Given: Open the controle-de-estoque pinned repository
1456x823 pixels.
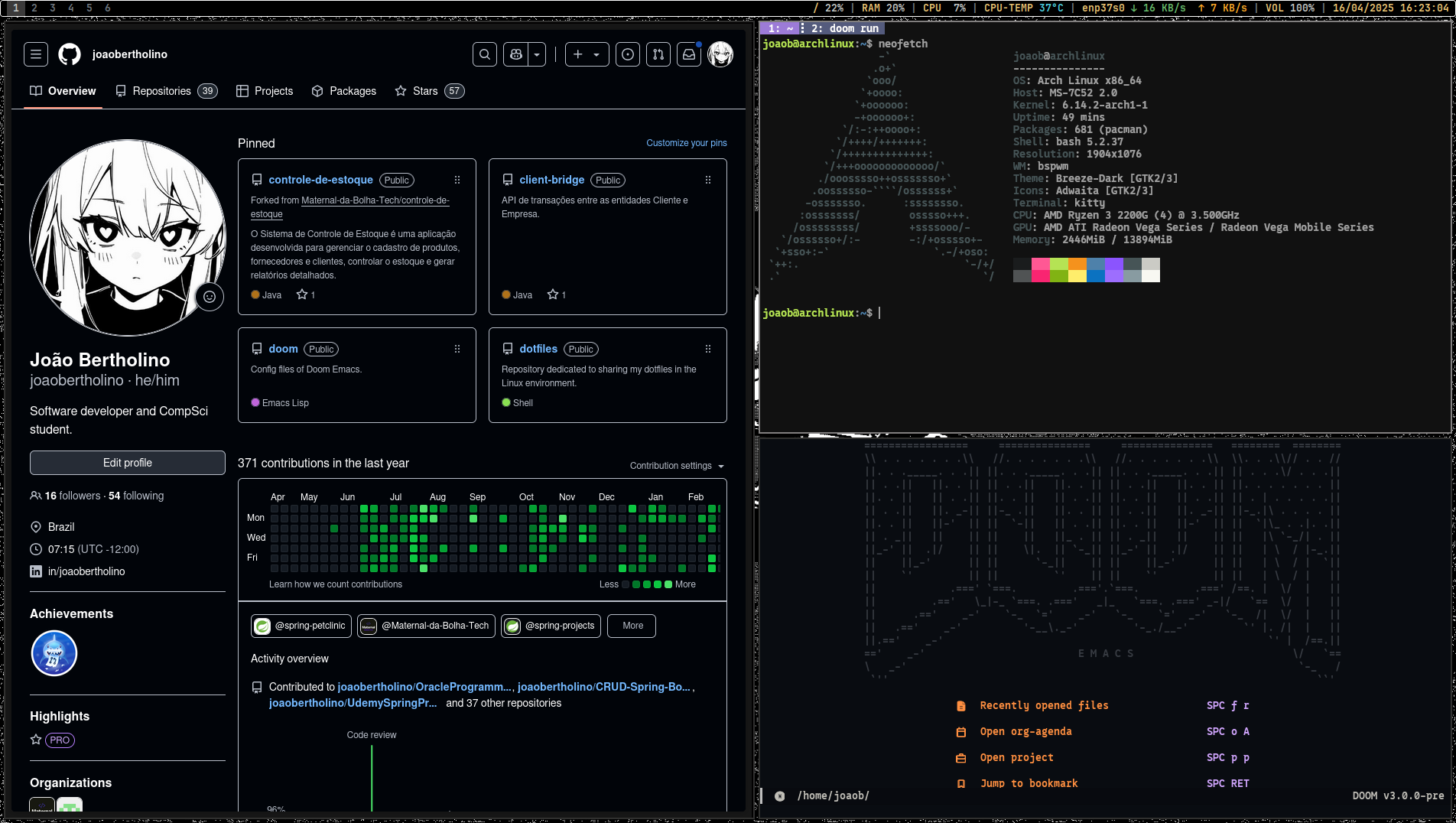Looking at the screenshot, I should coord(321,180).
